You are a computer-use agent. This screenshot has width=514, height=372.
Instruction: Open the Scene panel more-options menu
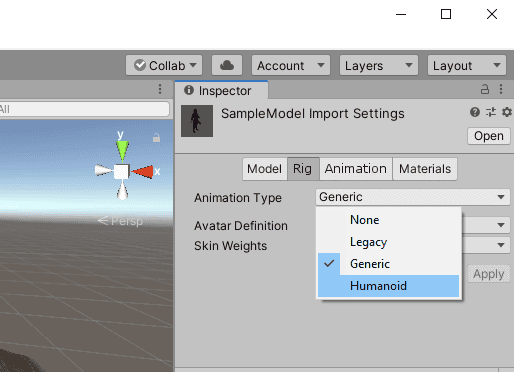(x=160, y=89)
